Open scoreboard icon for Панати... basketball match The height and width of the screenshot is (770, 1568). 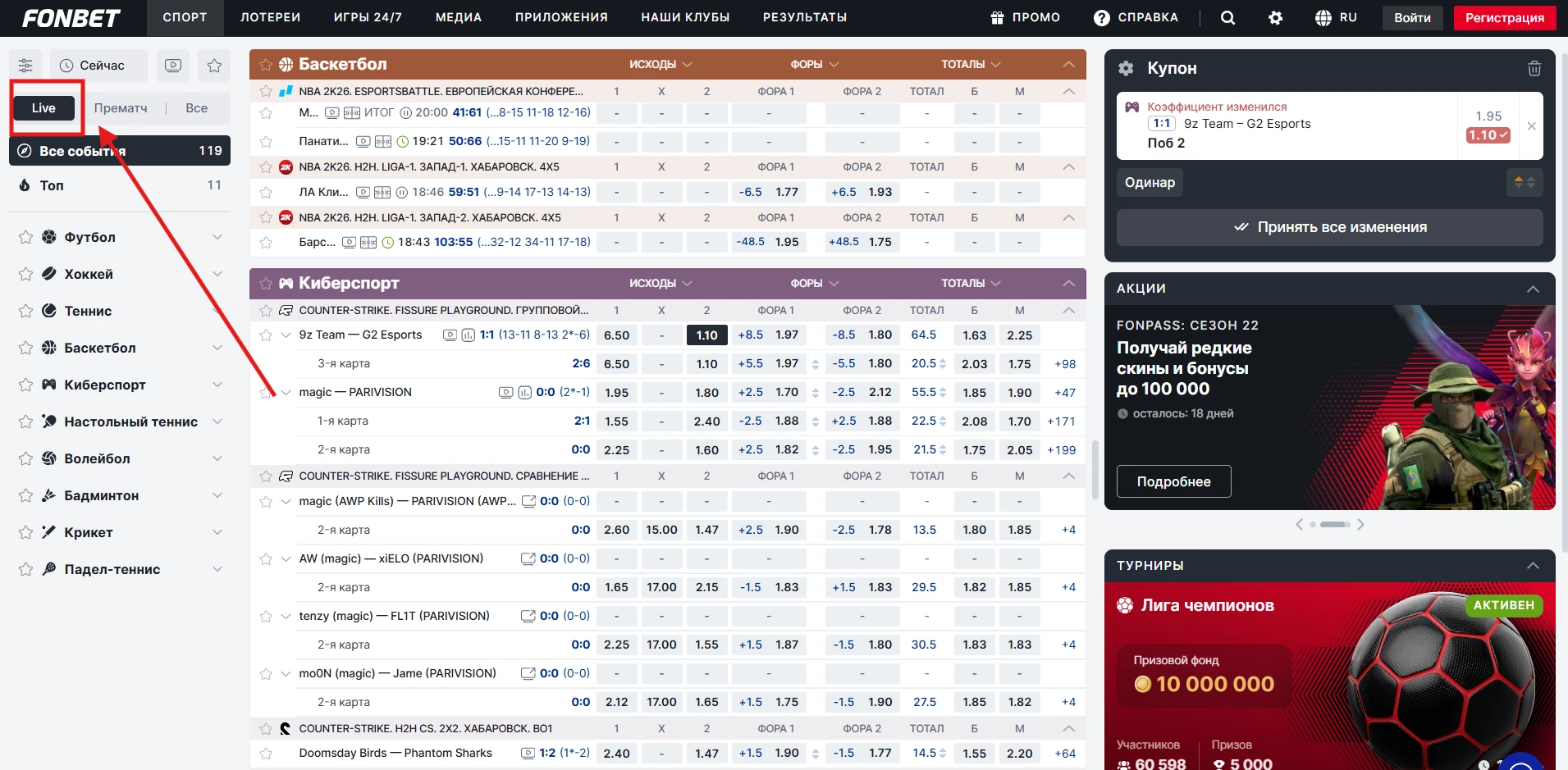[x=382, y=141]
